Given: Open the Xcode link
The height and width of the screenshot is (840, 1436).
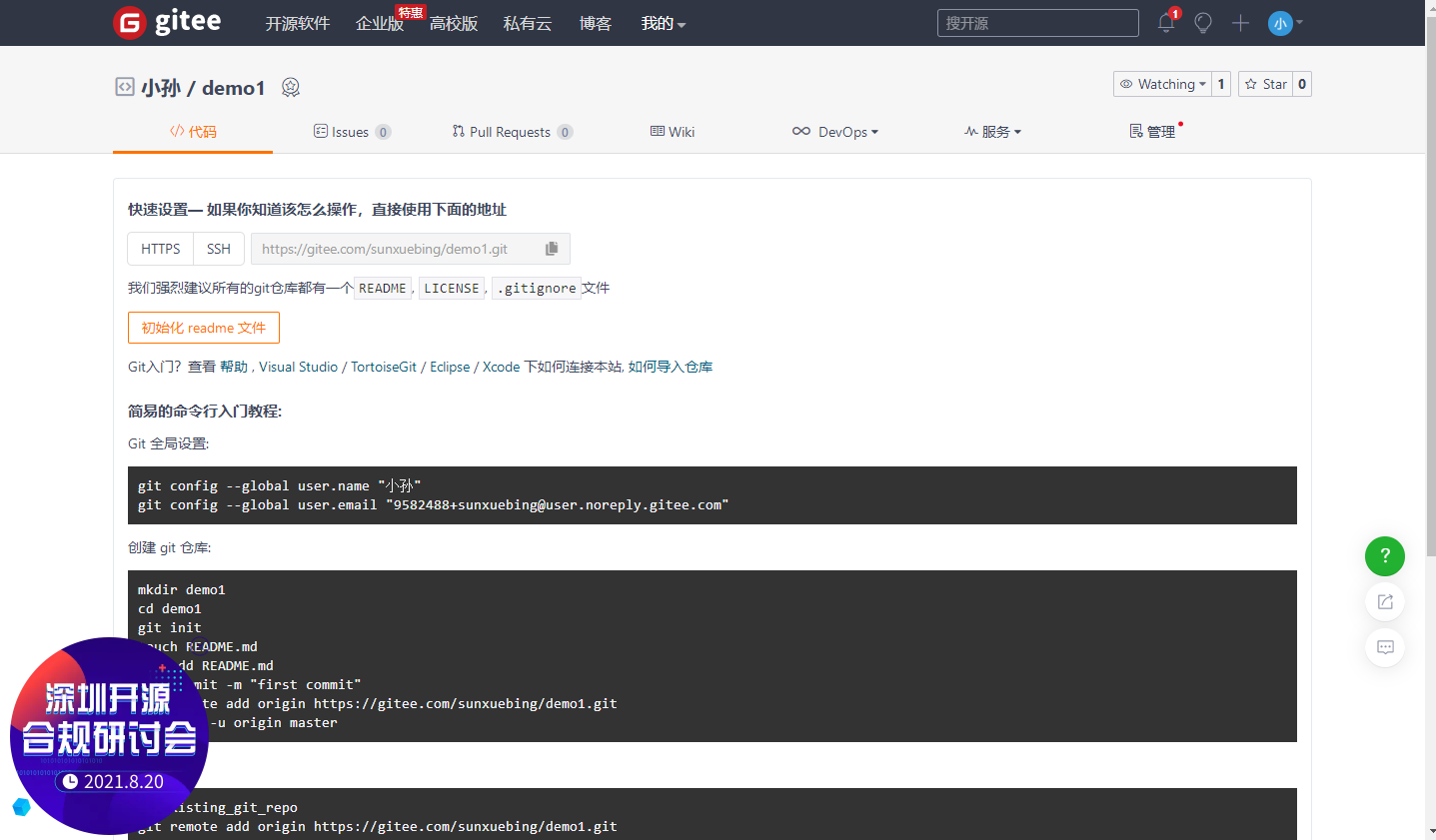Looking at the screenshot, I should coord(502,367).
